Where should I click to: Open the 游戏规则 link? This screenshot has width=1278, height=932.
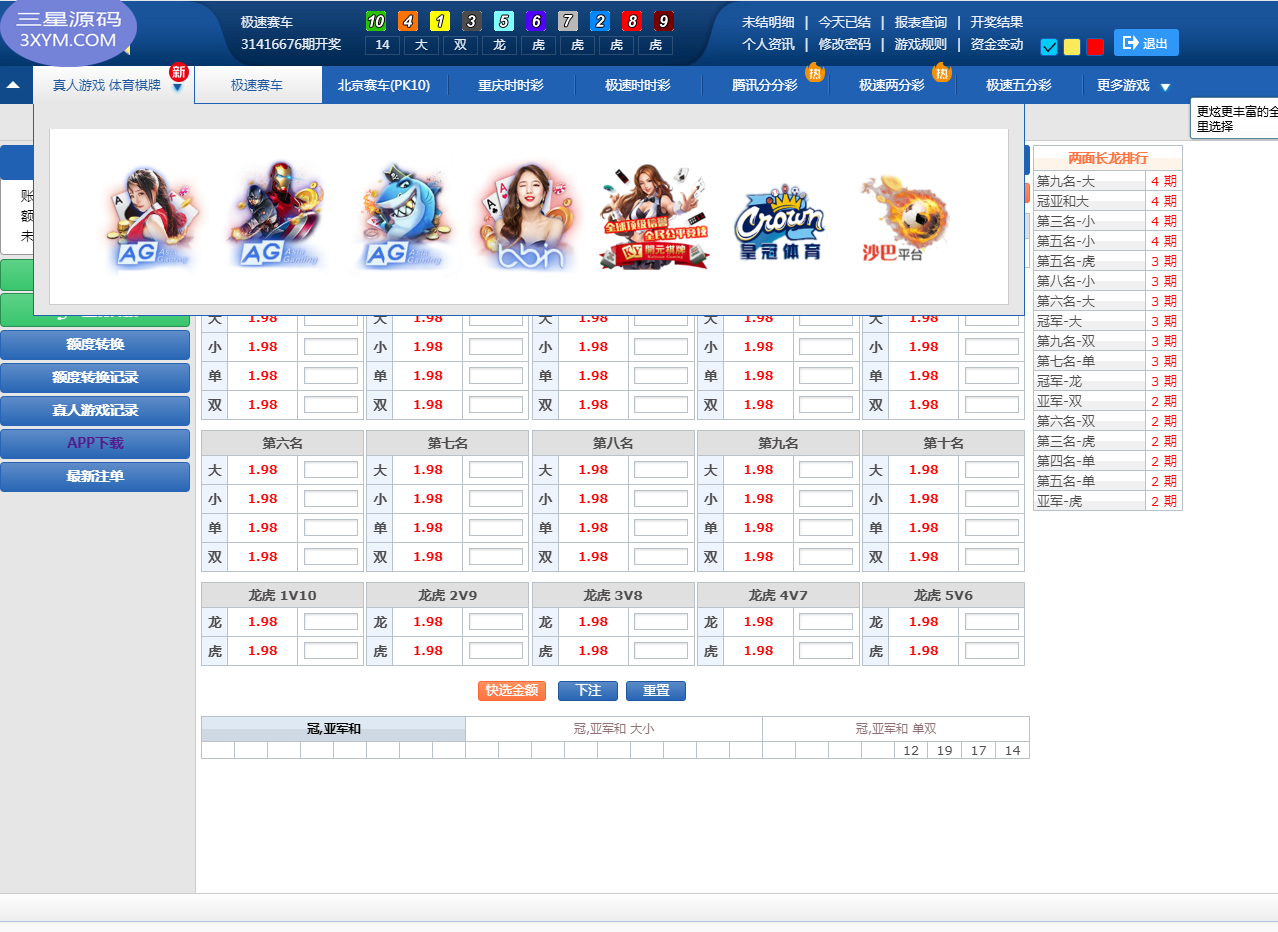pyautogui.click(x=920, y=44)
